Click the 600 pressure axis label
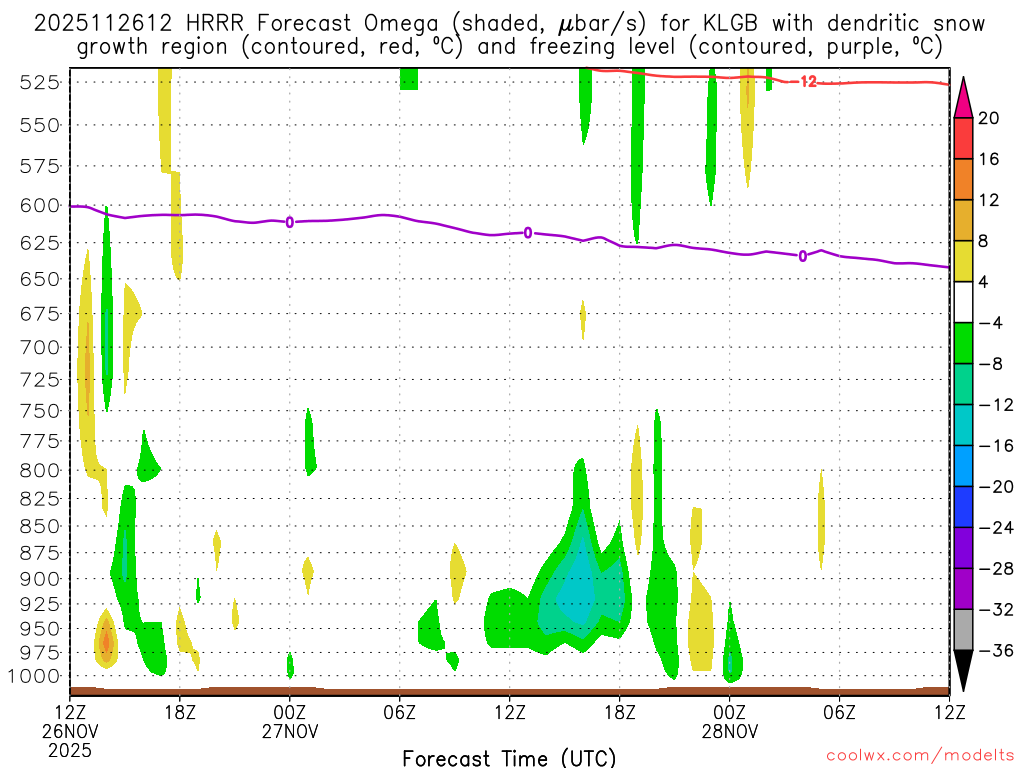This screenshot has height=768, width=1024. [40, 206]
